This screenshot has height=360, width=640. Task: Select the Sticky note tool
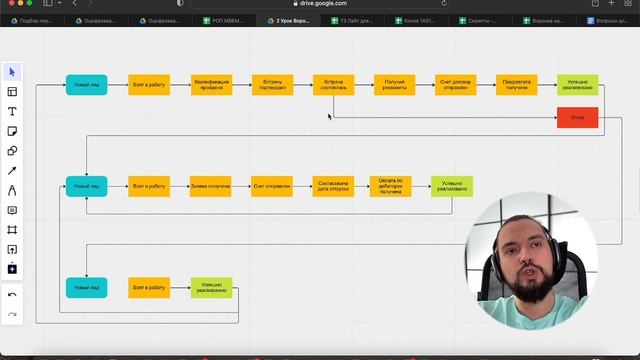[x=12, y=131]
